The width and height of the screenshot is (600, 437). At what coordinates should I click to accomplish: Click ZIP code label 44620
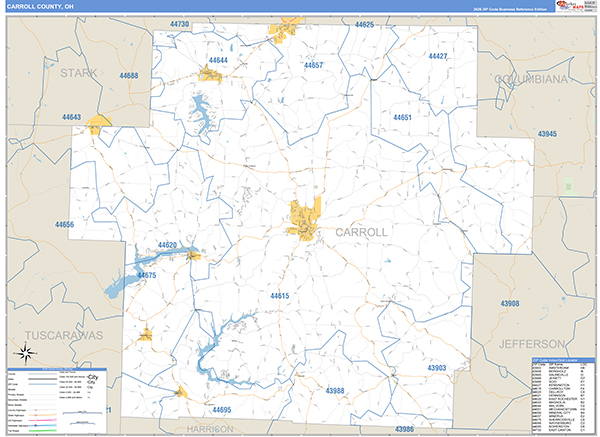(x=167, y=245)
